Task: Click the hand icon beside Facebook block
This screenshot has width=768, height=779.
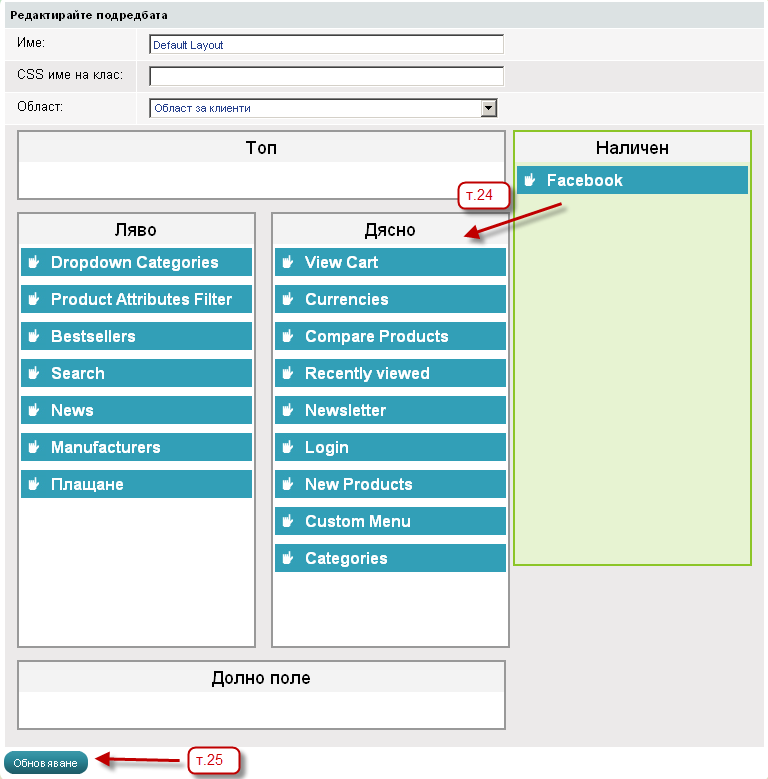Action: 531,180
